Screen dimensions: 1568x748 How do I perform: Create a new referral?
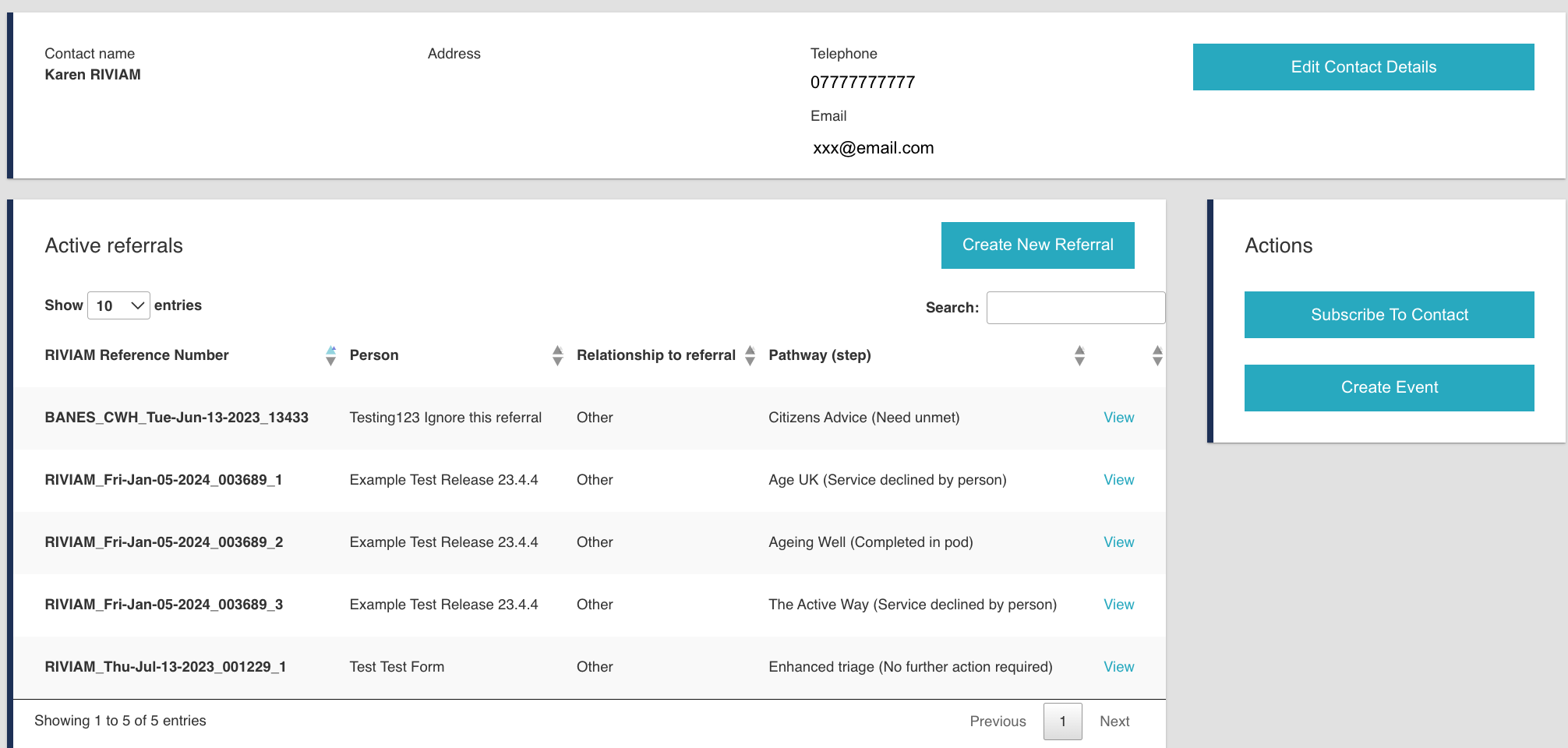tap(1037, 245)
